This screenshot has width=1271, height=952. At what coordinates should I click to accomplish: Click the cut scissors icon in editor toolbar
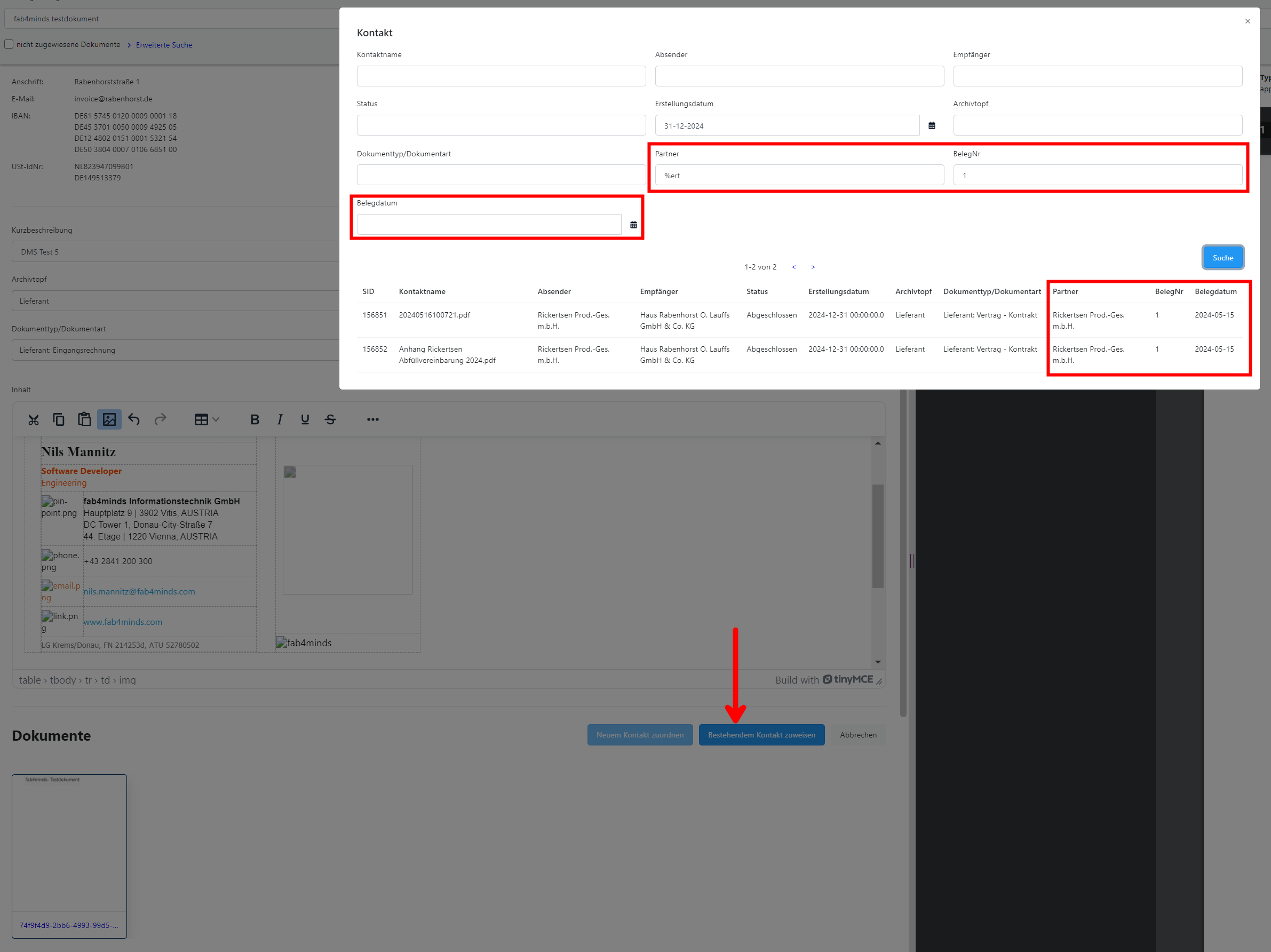(33, 419)
